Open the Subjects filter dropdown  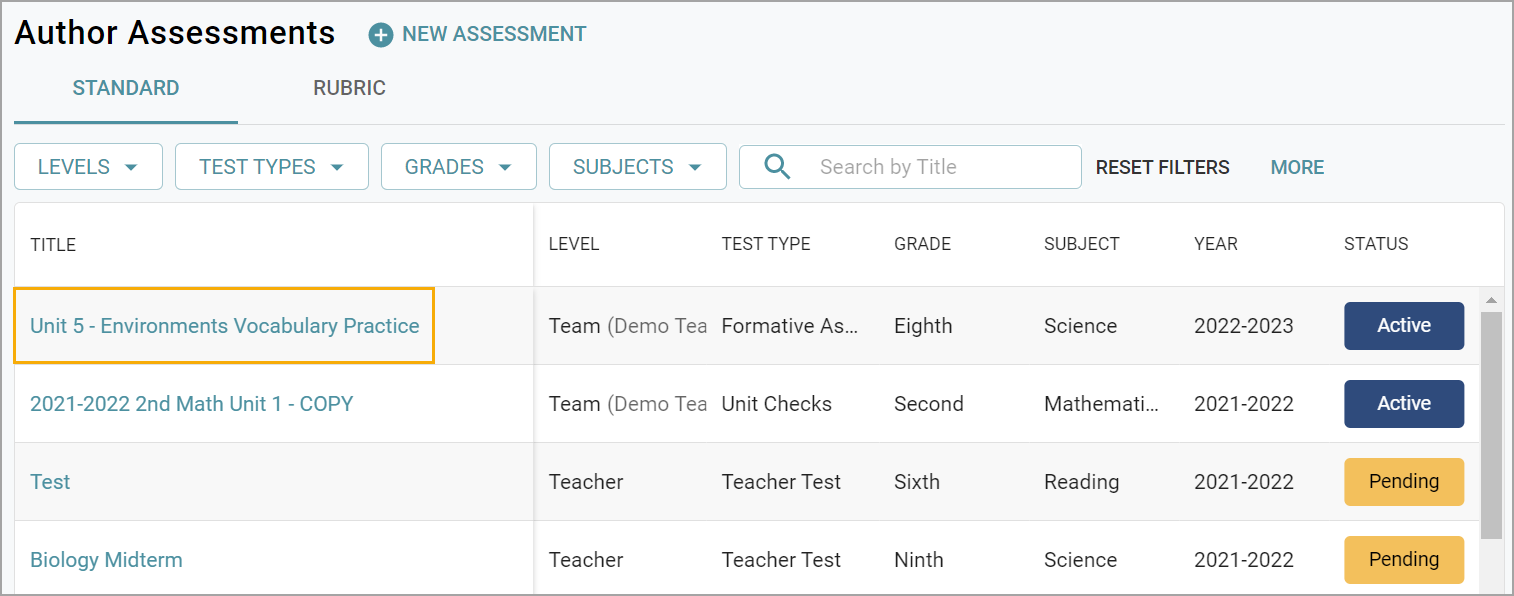(x=637, y=167)
